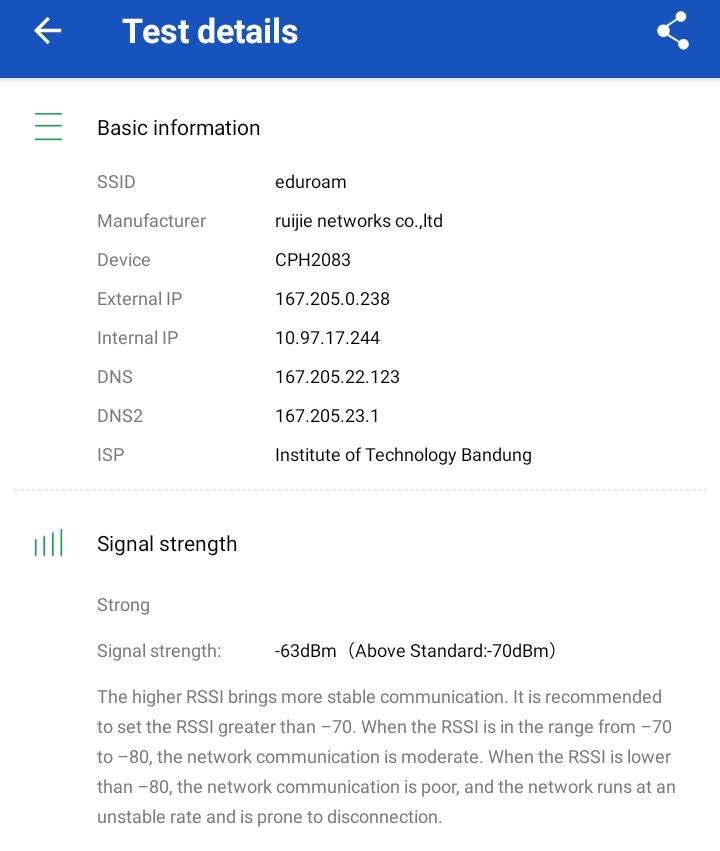Tap manufacturer ruijie networks co.,ltd
This screenshot has height=851, width=720.
(x=358, y=221)
